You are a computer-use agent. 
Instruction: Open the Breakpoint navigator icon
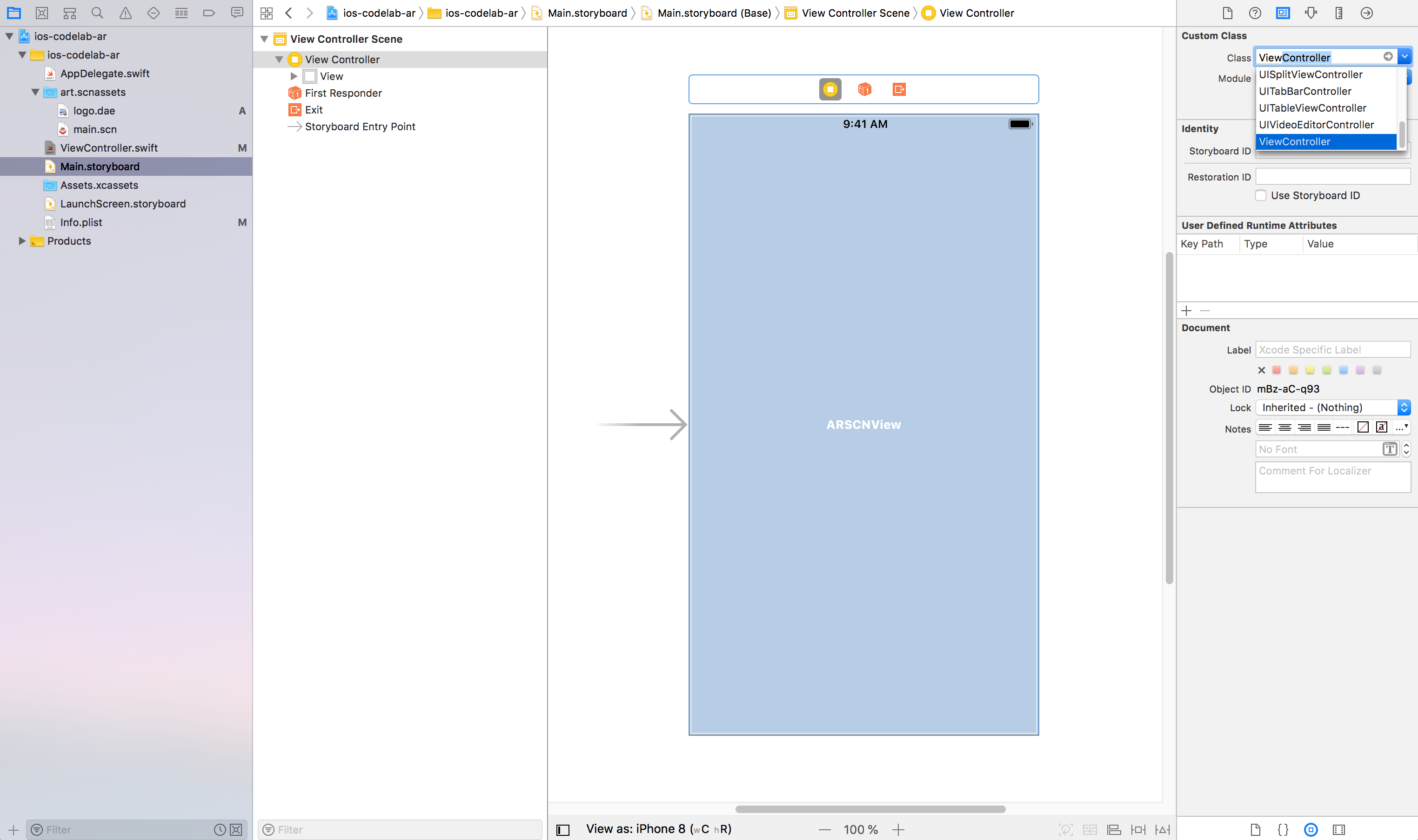(x=209, y=13)
